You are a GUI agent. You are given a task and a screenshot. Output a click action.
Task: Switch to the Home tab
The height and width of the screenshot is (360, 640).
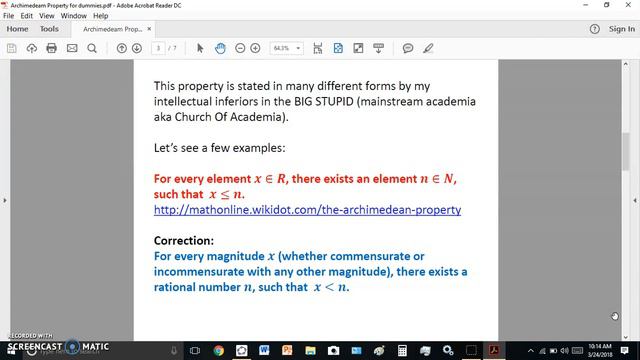[17, 29]
